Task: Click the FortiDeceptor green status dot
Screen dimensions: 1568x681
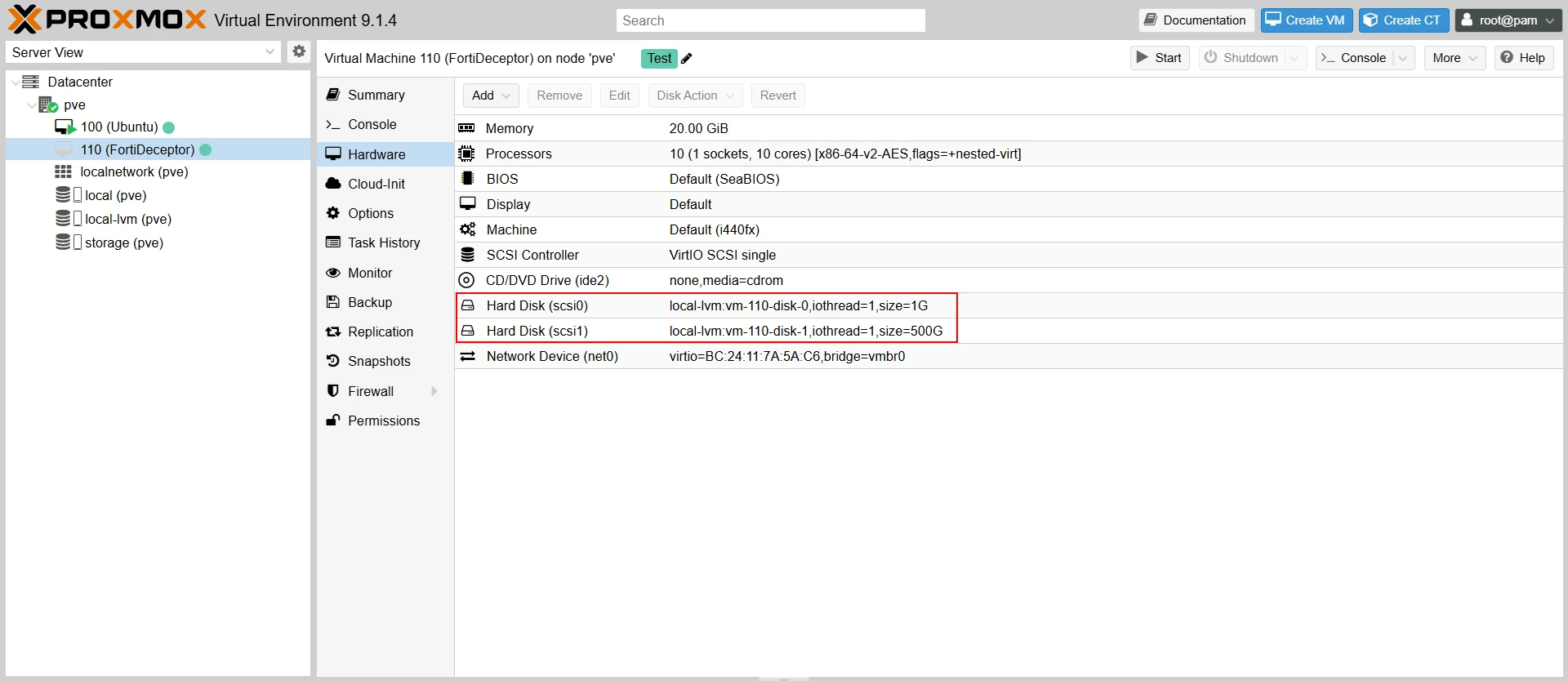Action: 206,149
